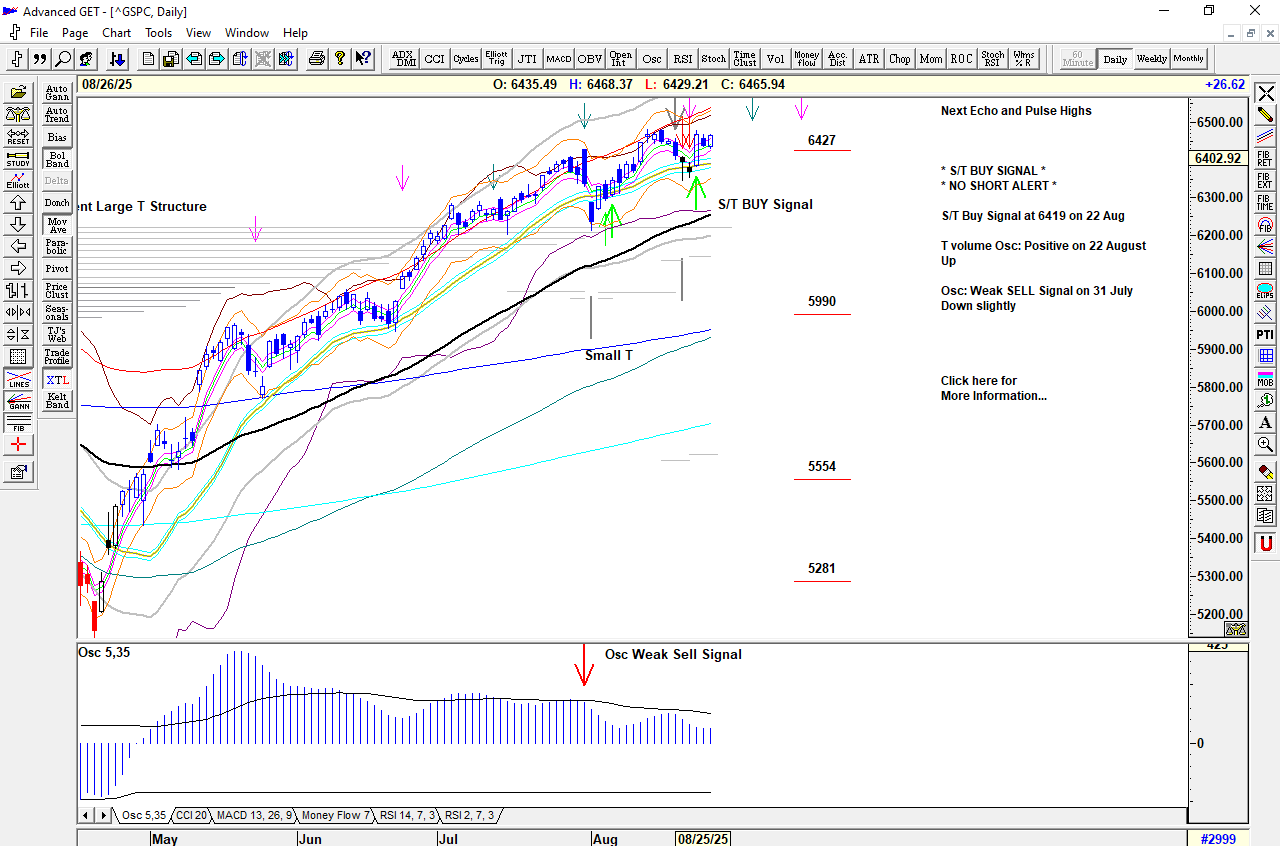Screen dimensions: 1280x846
Task: Toggle the Mov Ave study button
Action: point(57,226)
